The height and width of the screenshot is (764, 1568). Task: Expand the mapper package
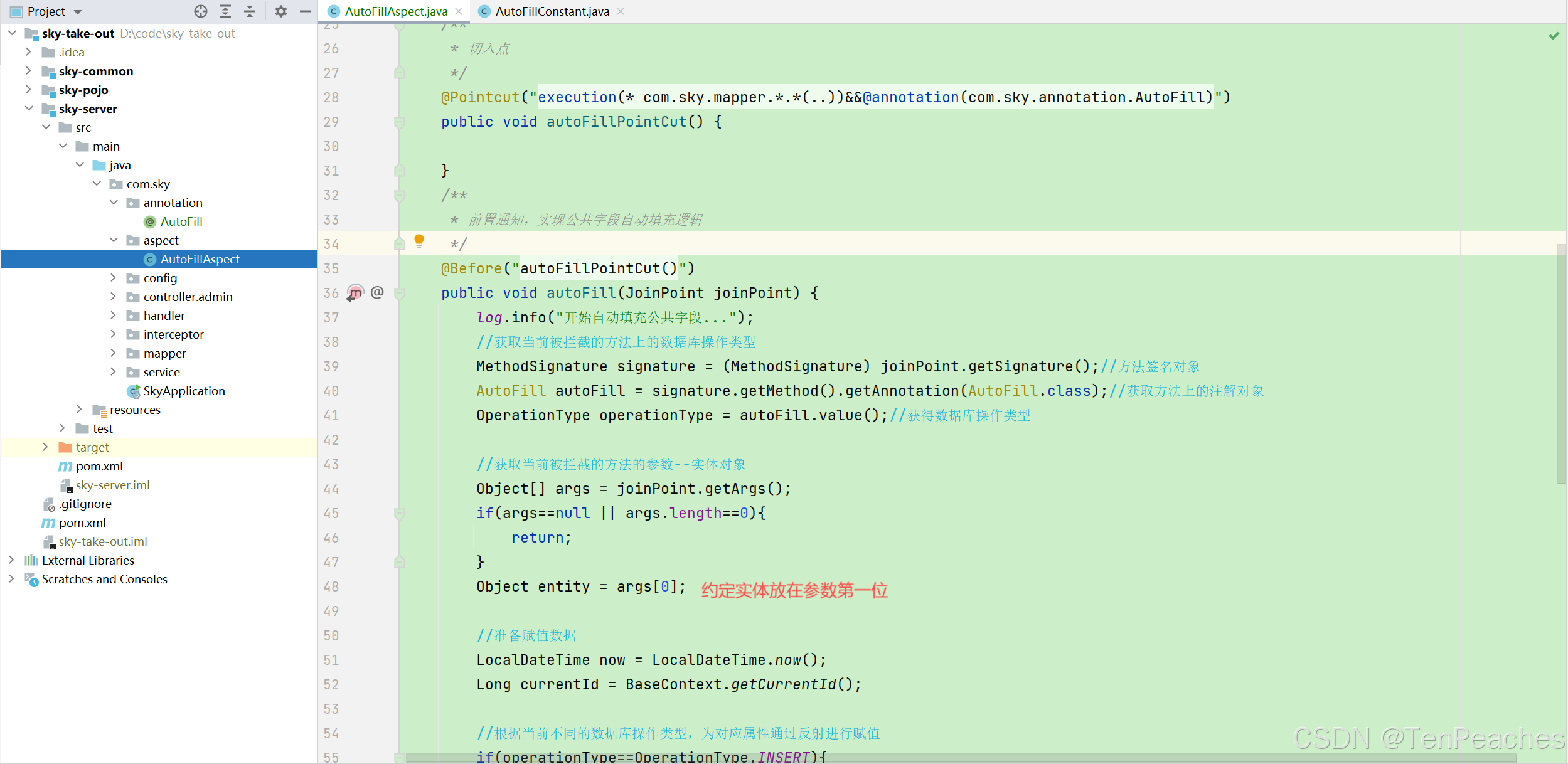114,353
